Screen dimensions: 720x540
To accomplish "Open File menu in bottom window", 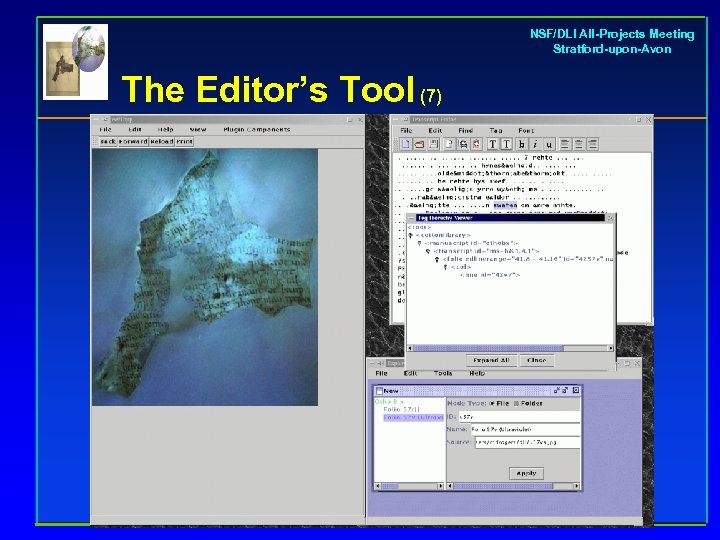I will [x=382, y=373].
